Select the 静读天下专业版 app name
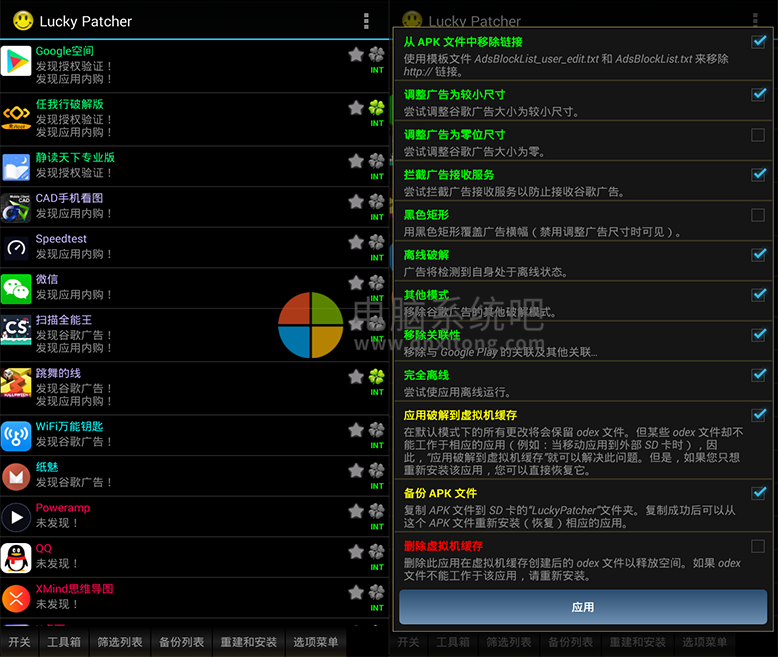The height and width of the screenshot is (657, 778). [x=75, y=157]
